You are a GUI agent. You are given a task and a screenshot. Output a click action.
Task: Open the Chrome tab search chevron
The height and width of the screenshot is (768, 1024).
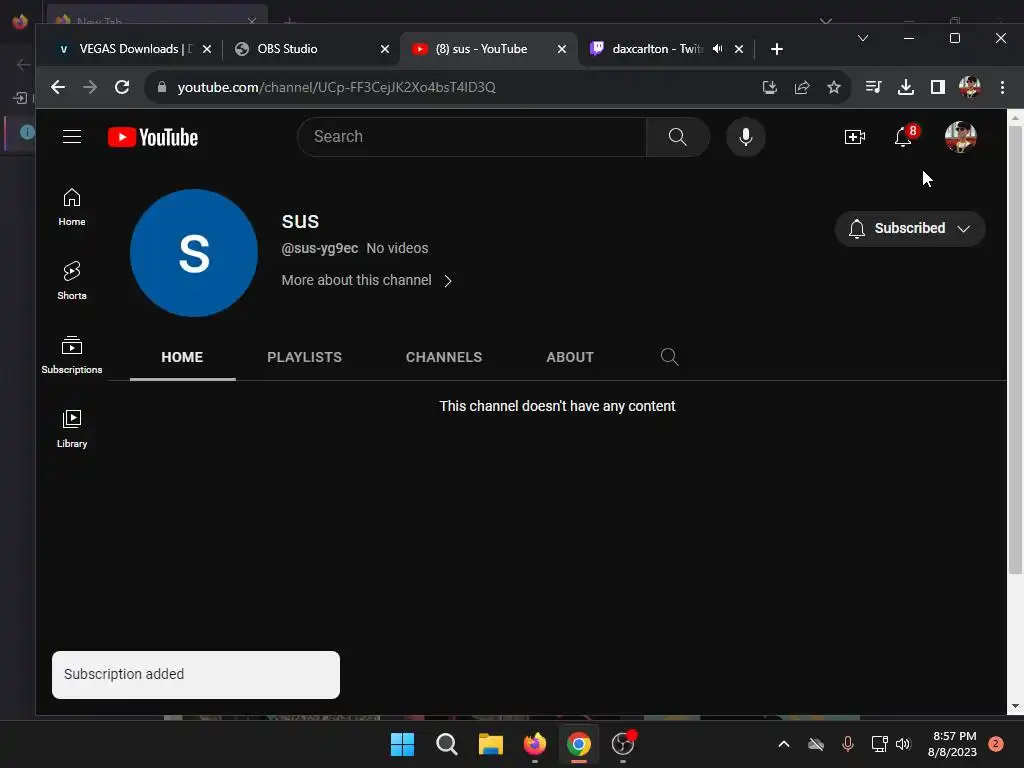[863, 38]
